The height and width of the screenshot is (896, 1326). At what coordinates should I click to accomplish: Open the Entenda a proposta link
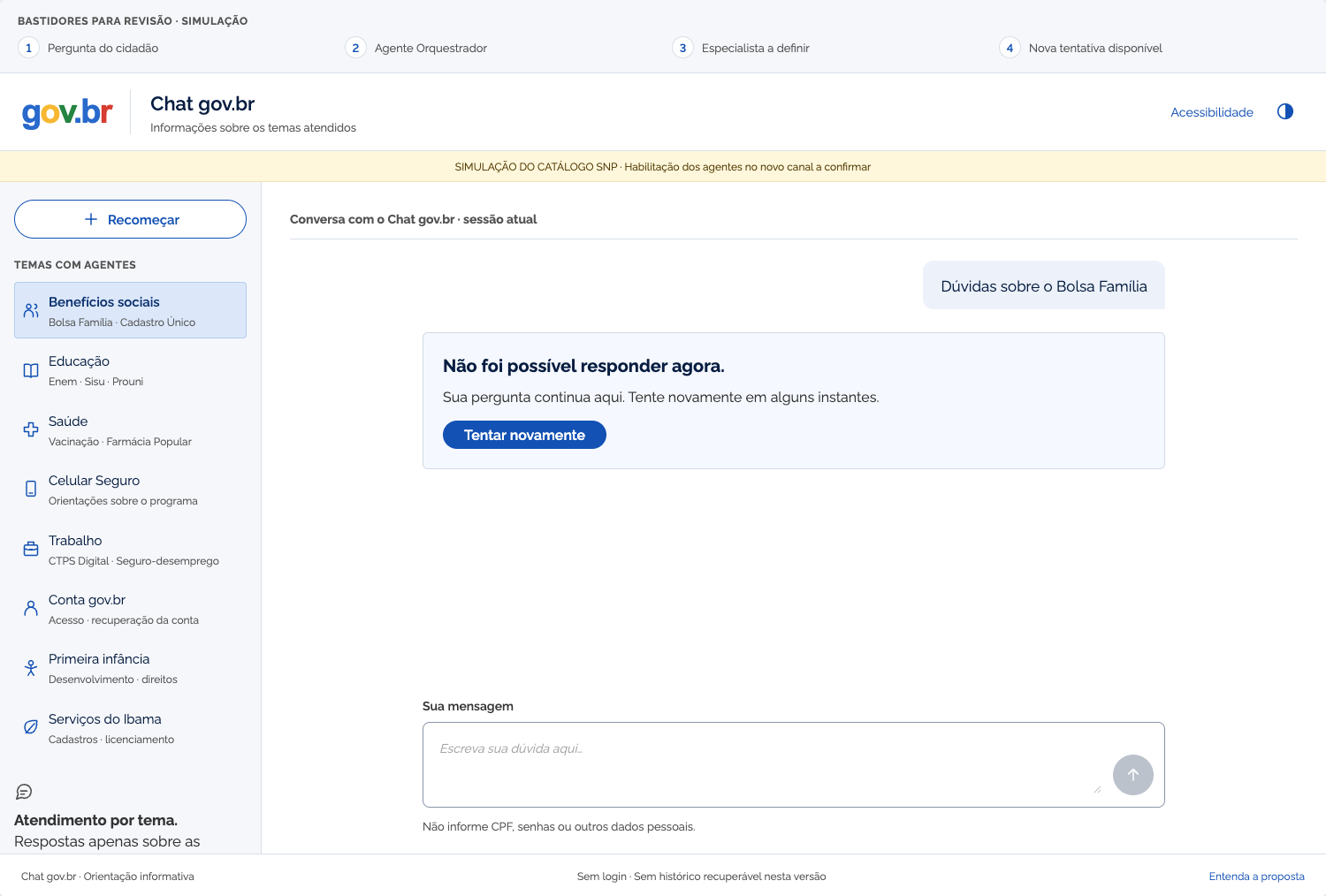1256,877
